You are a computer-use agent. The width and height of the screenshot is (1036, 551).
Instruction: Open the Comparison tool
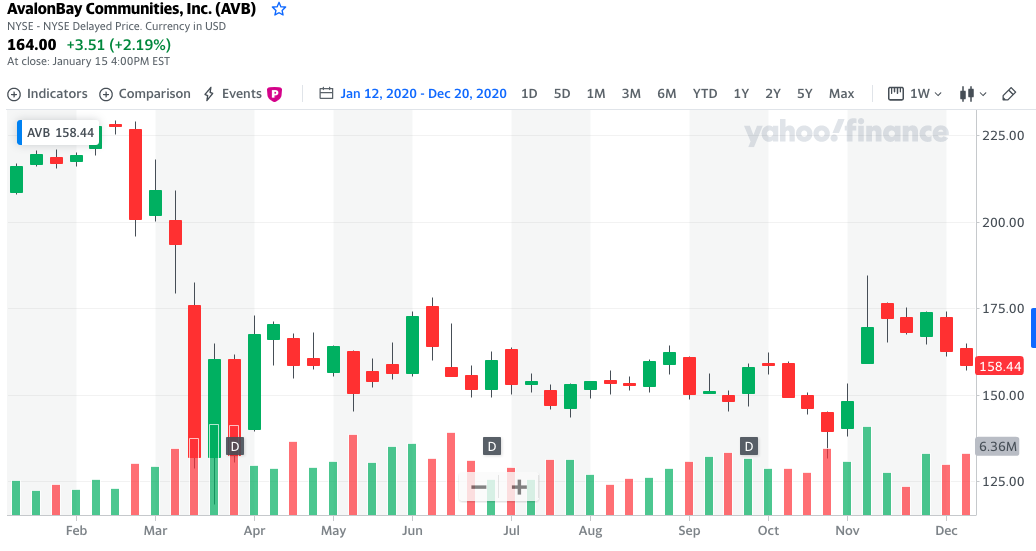[x=145, y=94]
